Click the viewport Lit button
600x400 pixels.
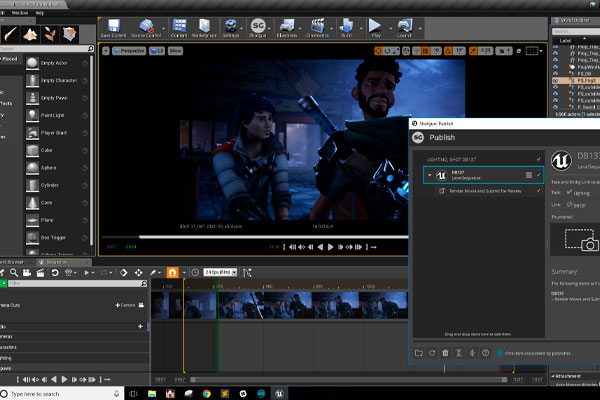157,51
